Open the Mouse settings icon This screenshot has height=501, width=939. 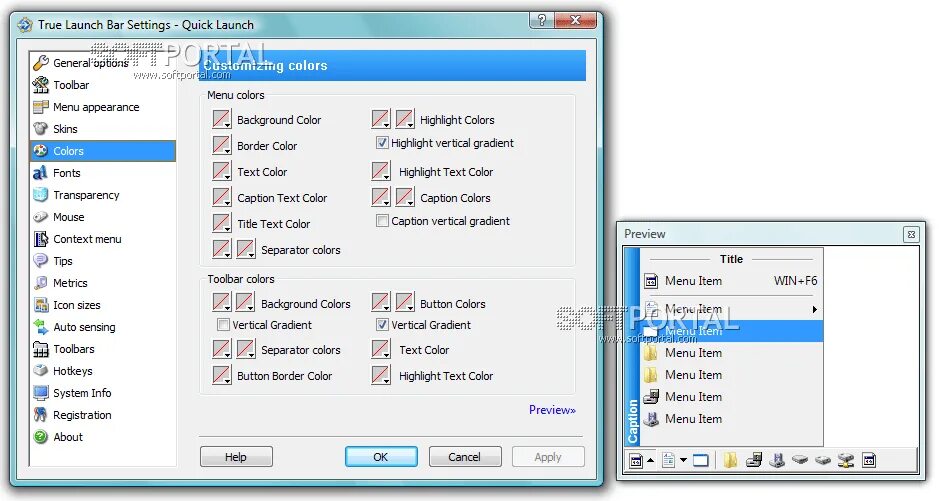(x=41, y=217)
